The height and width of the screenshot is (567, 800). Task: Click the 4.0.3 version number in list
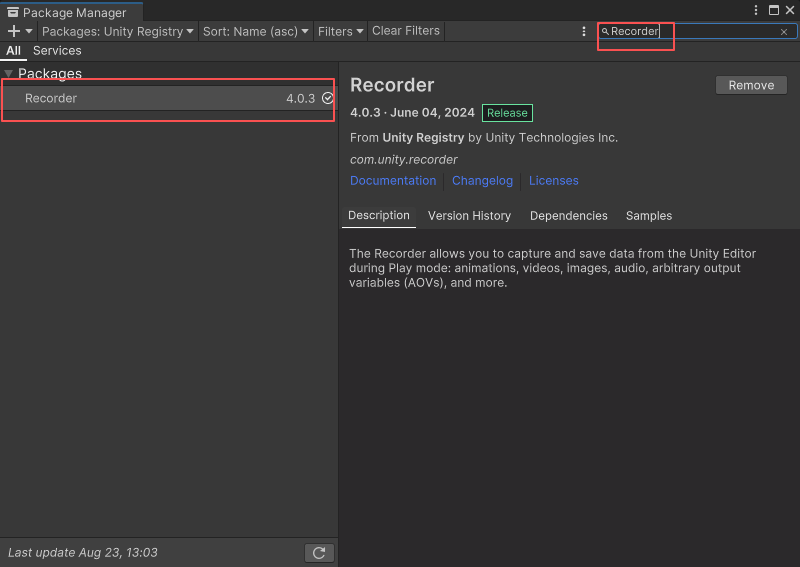pyautogui.click(x=301, y=98)
